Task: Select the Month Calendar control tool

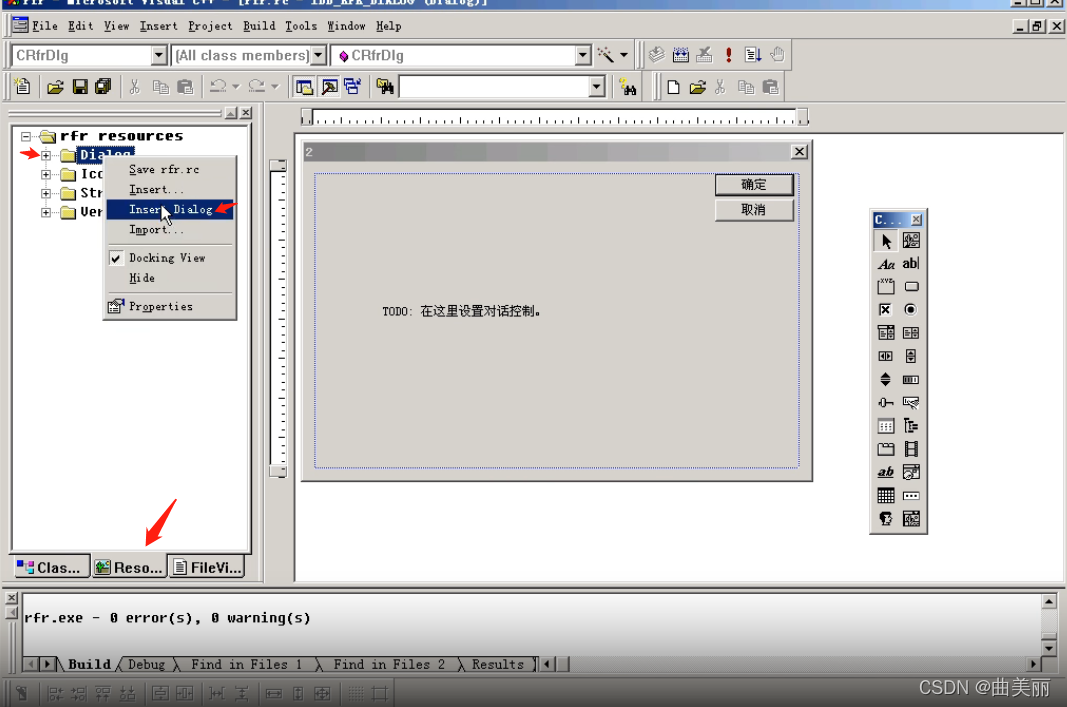Action: [x=885, y=495]
